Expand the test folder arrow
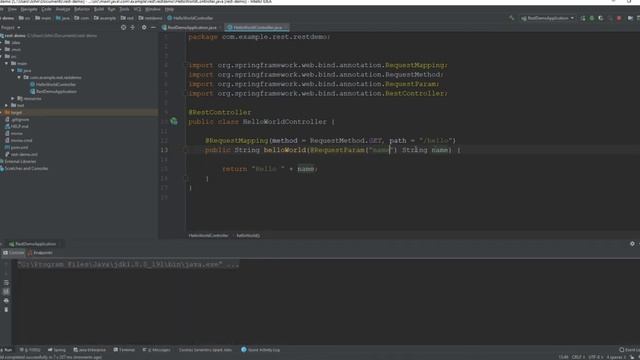Viewport: 640px width, 360px height. pos(7,105)
